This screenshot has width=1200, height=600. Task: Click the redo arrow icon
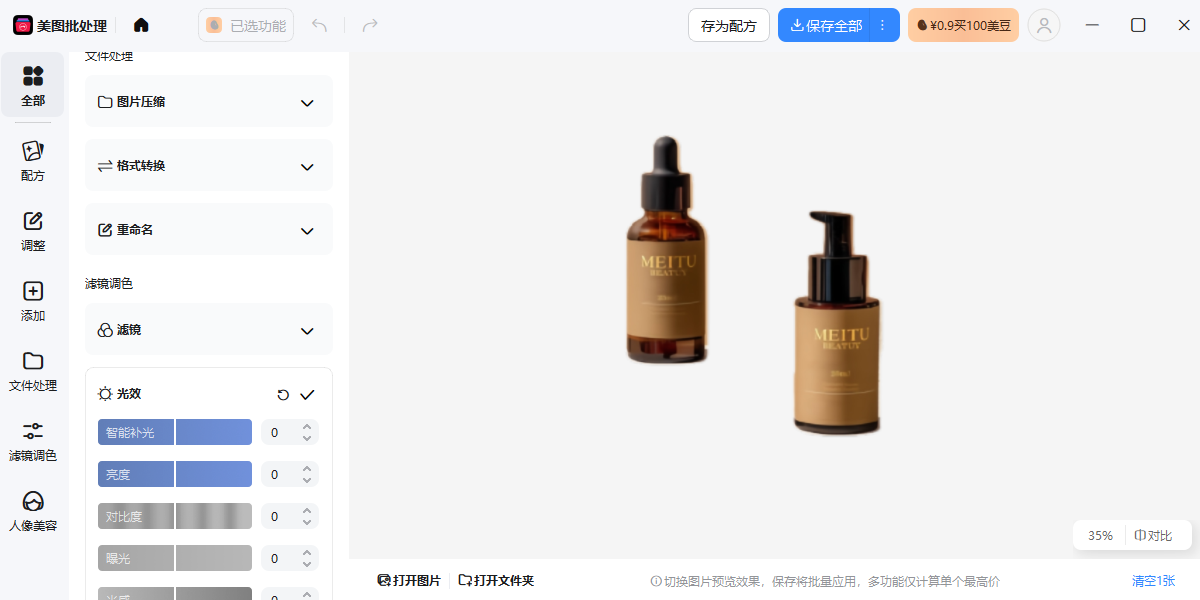[370, 25]
